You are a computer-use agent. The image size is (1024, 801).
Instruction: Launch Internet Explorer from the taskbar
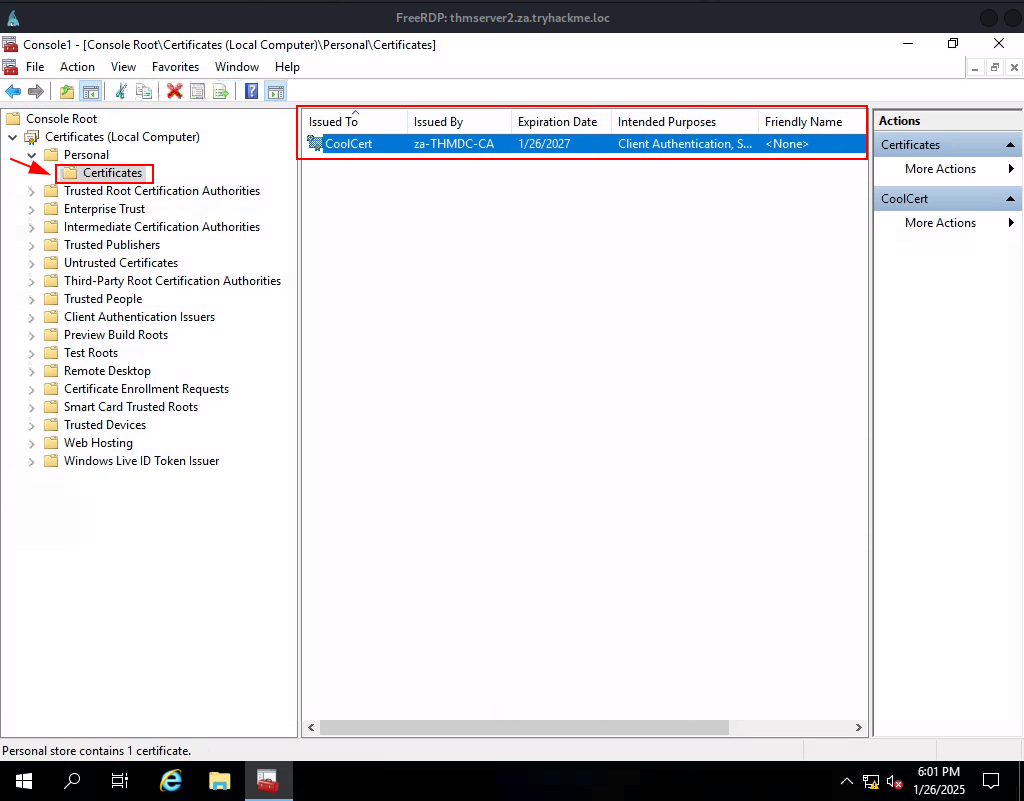pos(171,781)
